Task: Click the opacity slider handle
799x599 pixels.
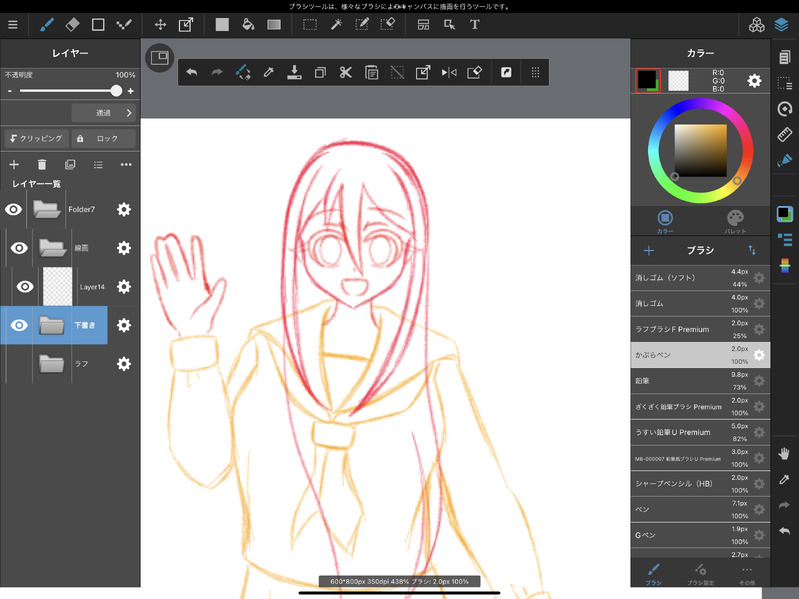Action: click(x=116, y=91)
